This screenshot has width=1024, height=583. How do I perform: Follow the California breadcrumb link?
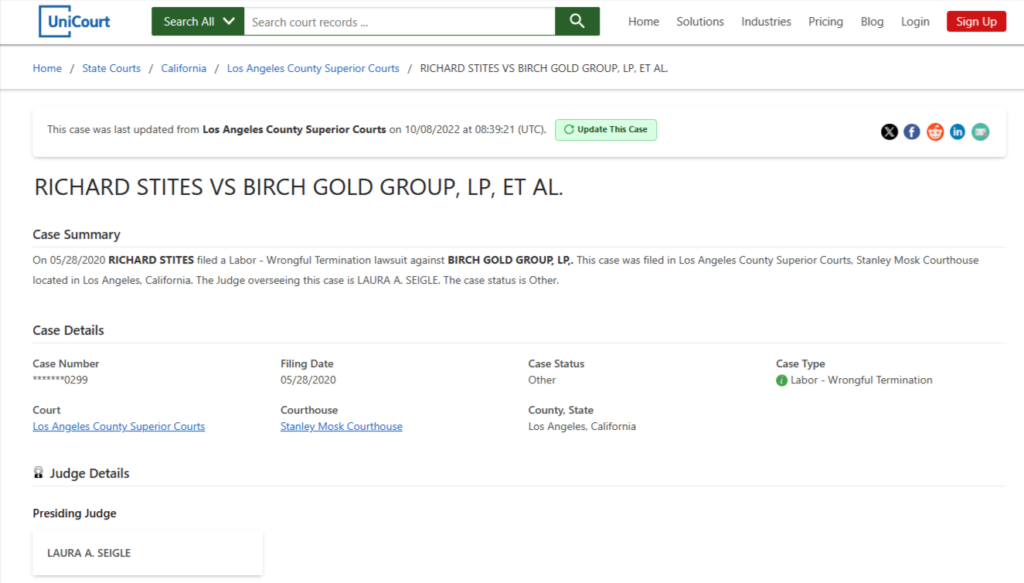(x=184, y=68)
